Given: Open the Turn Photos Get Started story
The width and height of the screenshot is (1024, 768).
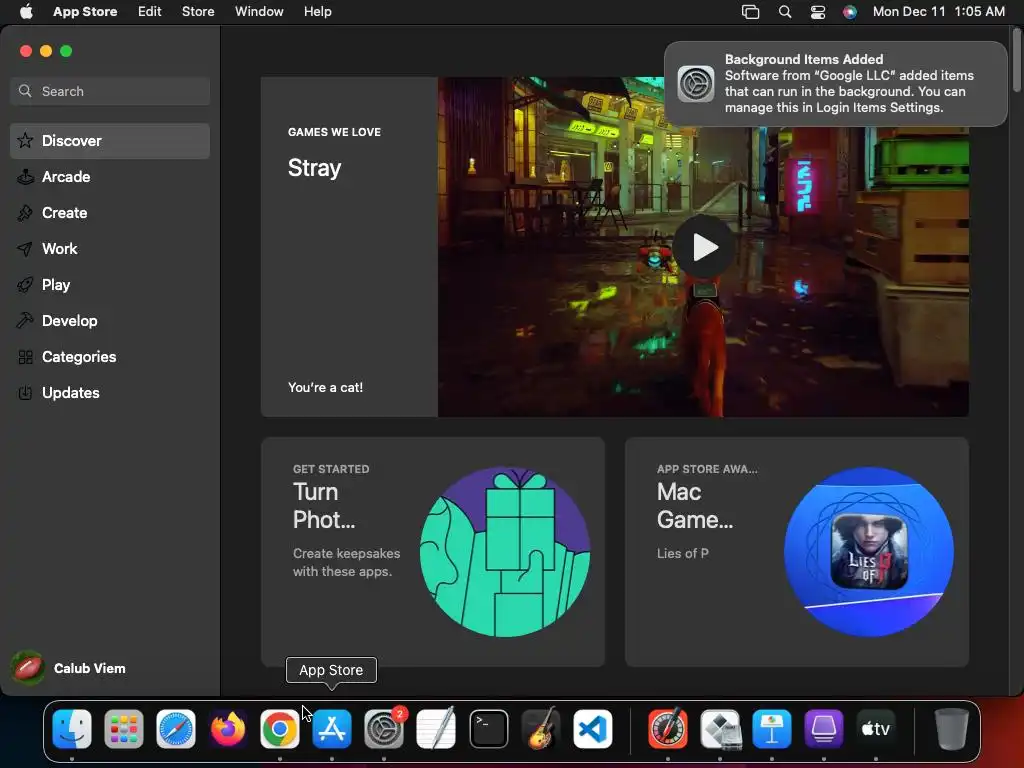Looking at the screenshot, I should coord(433,552).
